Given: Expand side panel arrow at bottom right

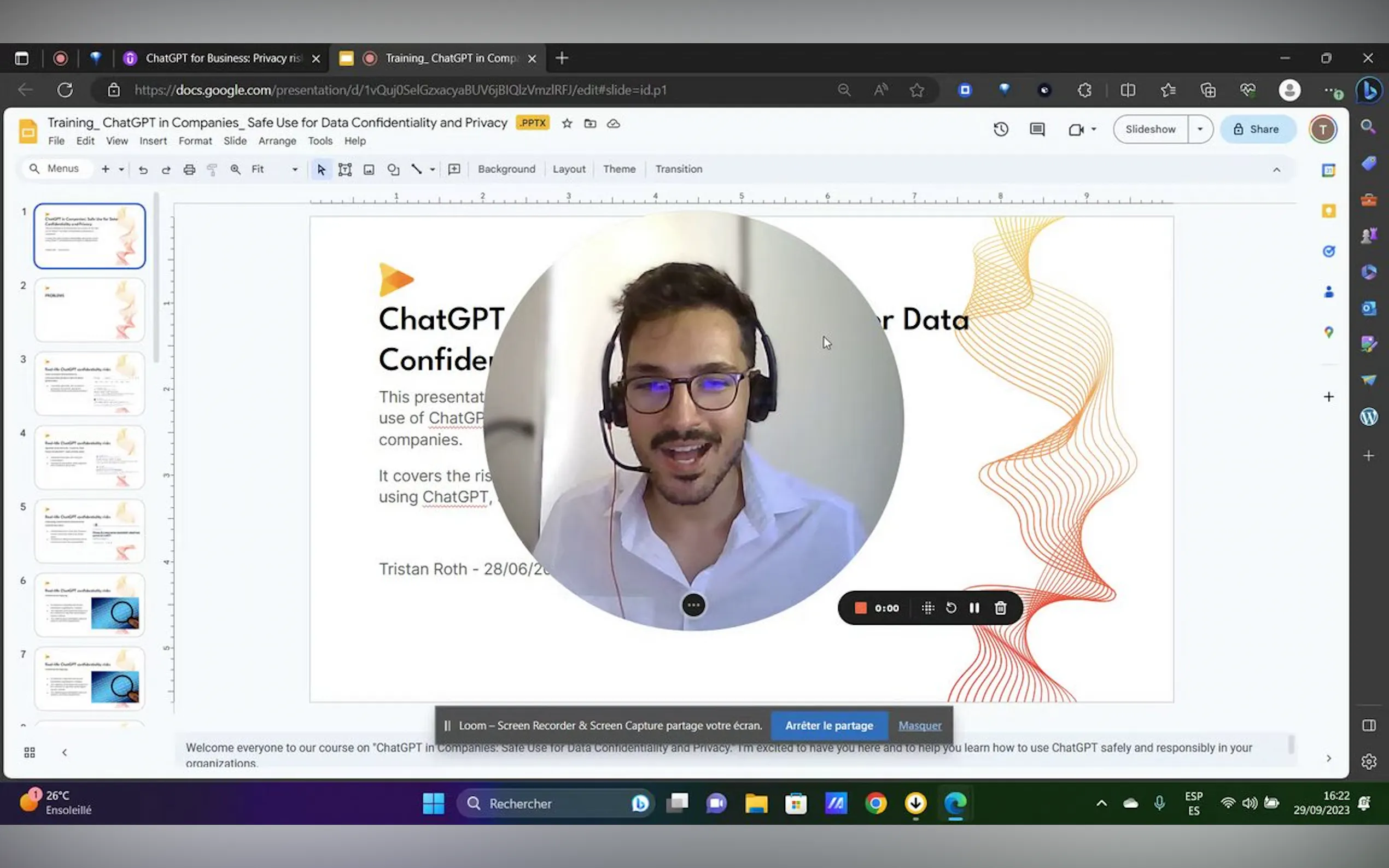Looking at the screenshot, I should pyautogui.click(x=1329, y=758).
